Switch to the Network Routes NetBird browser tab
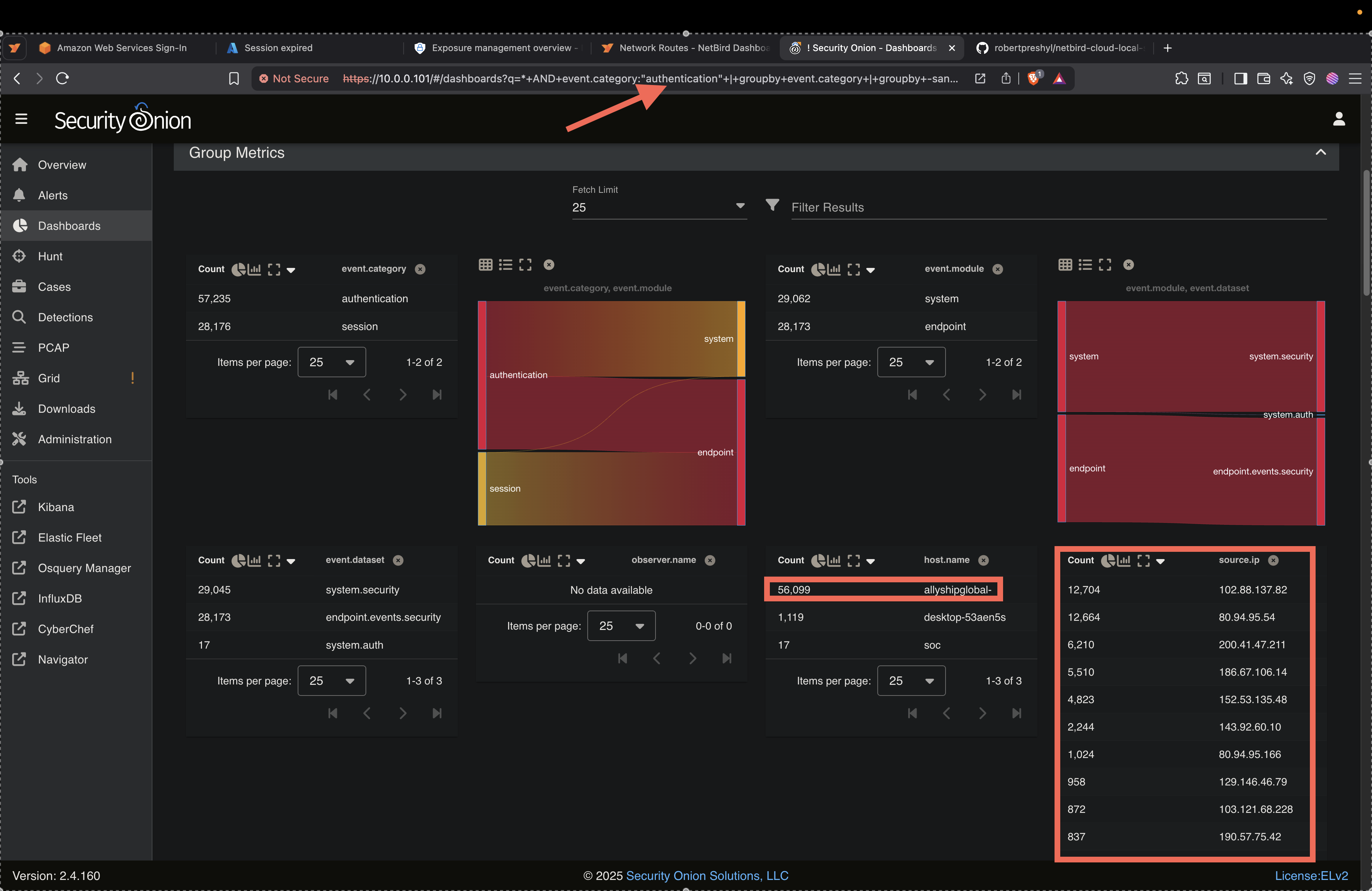 [686, 48]
